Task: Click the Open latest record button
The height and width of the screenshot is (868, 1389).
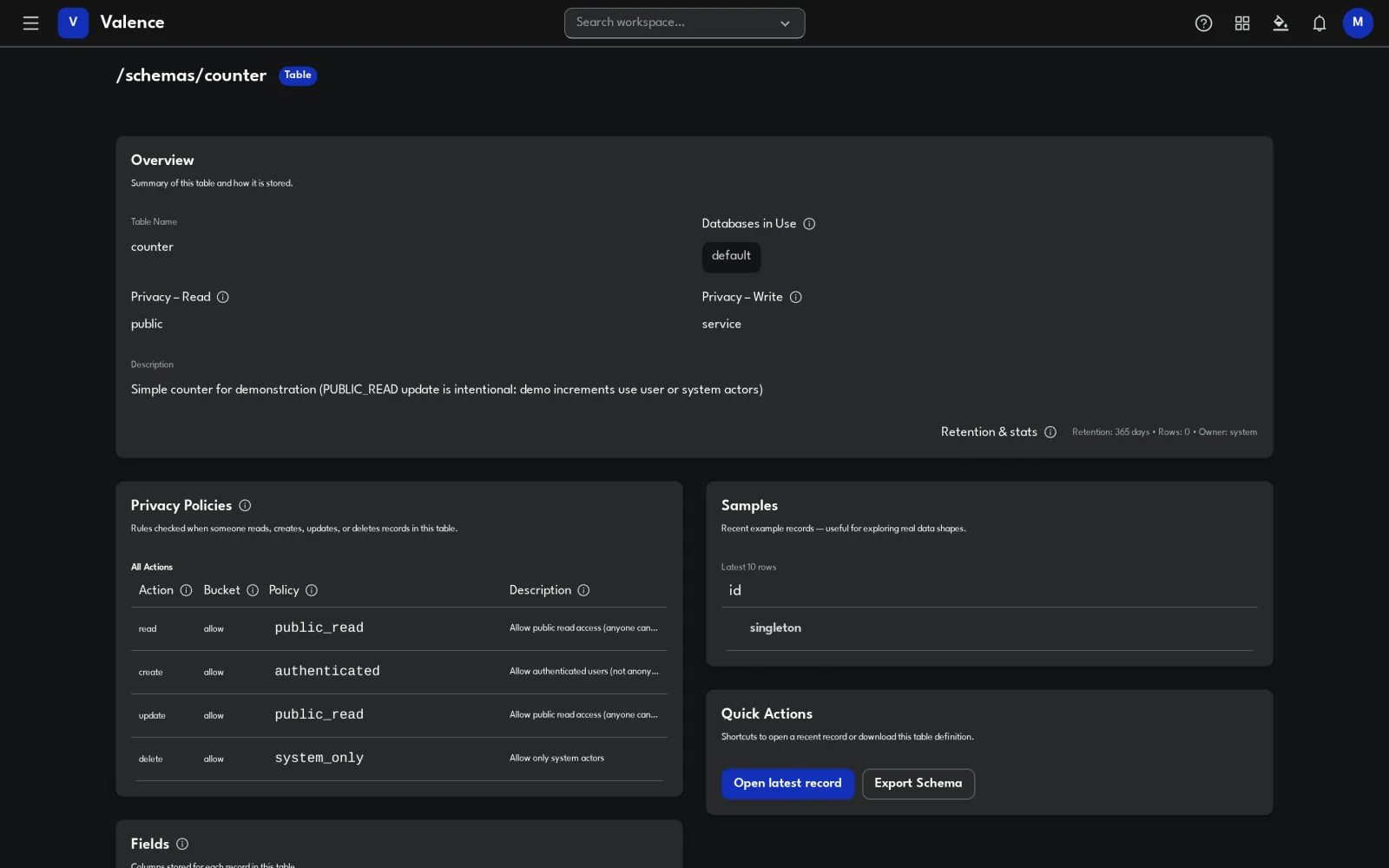Action: tap(787, 784)
